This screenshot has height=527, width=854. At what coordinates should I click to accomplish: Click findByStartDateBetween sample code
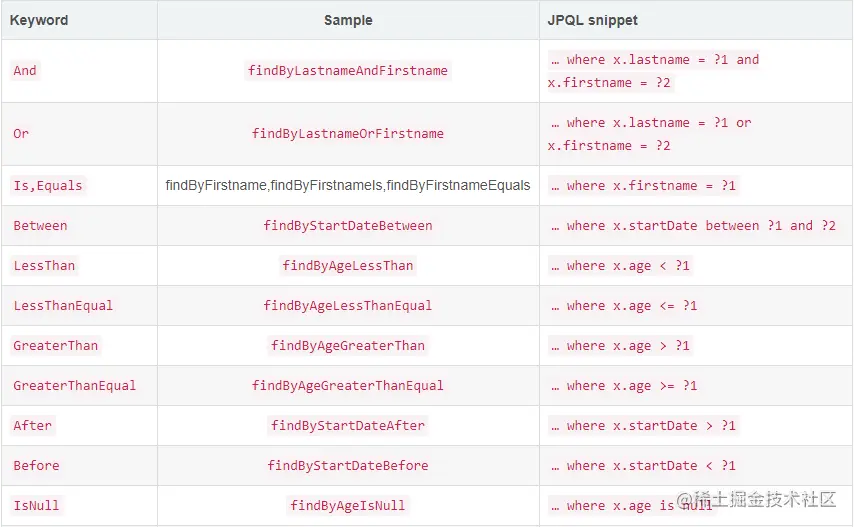pyautogui.click(x=348, y=226)
